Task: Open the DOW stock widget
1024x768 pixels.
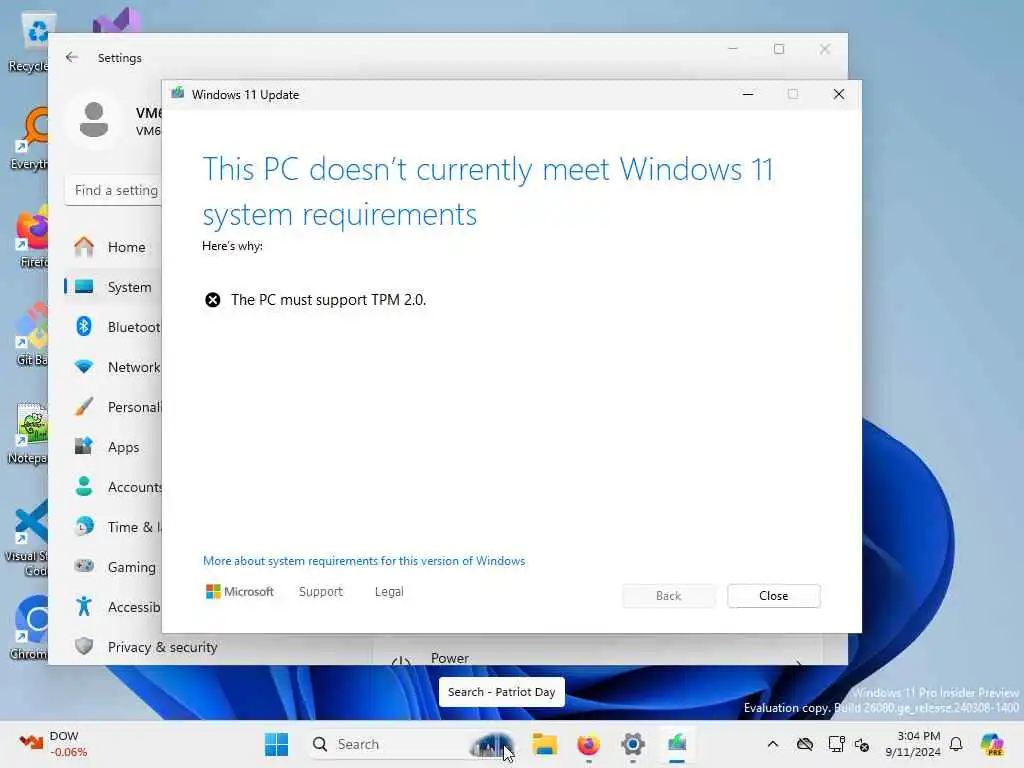Action: click(53, 744)
